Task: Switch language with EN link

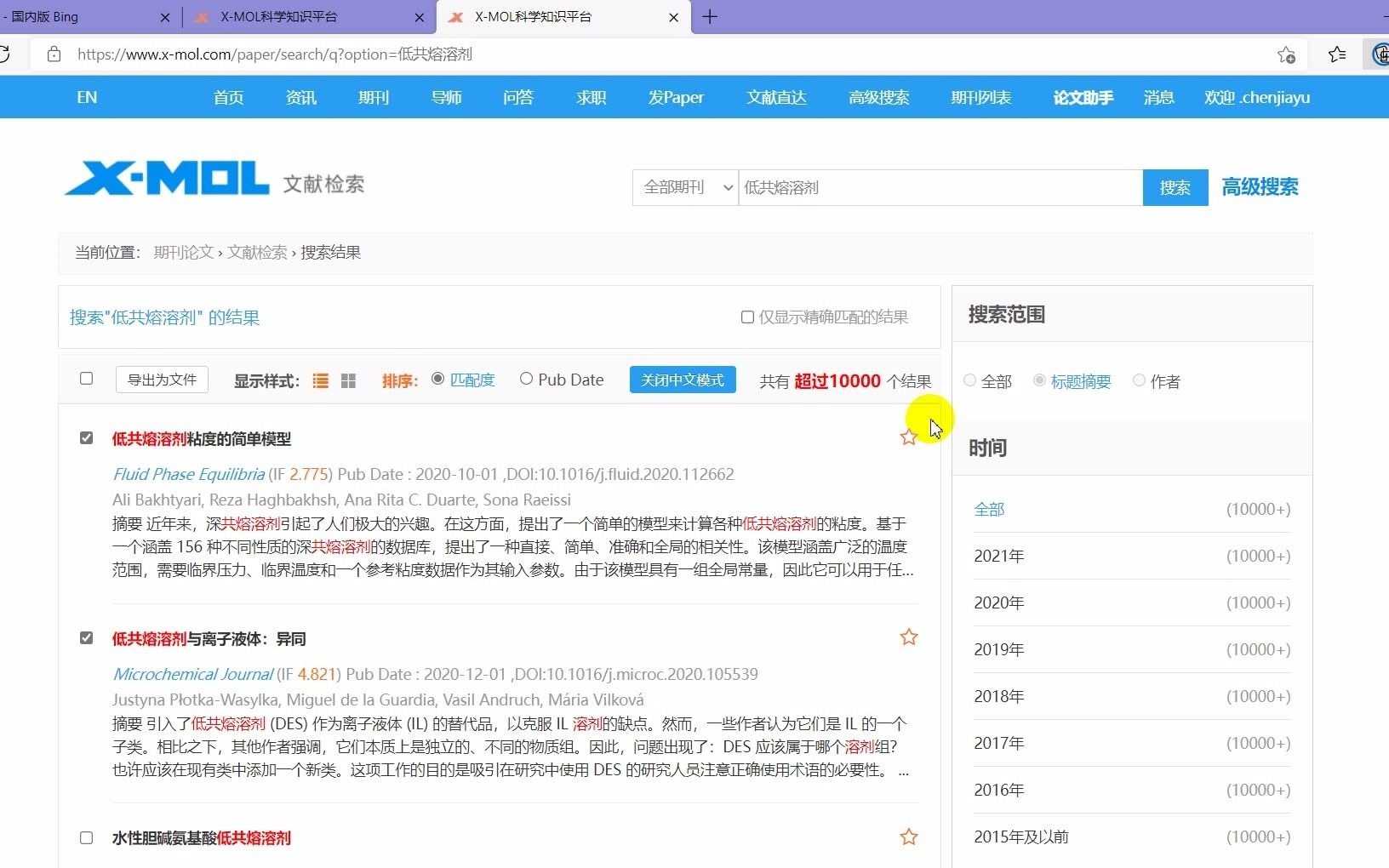Action: click(87, 97)
